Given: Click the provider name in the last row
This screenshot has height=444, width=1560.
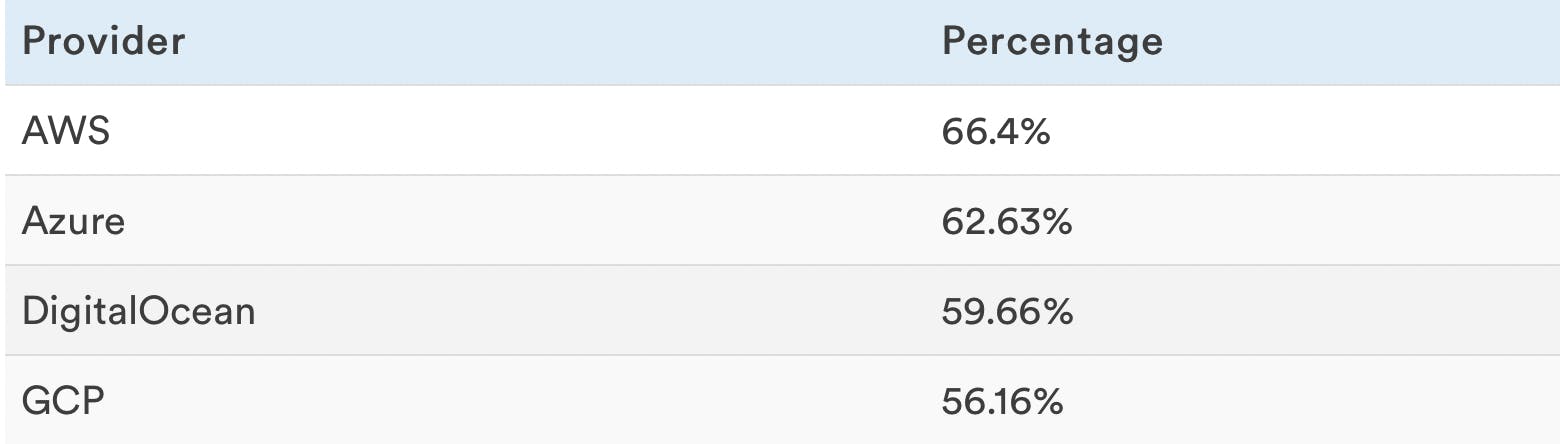Looking at the screenshot, I should (63, 401).
